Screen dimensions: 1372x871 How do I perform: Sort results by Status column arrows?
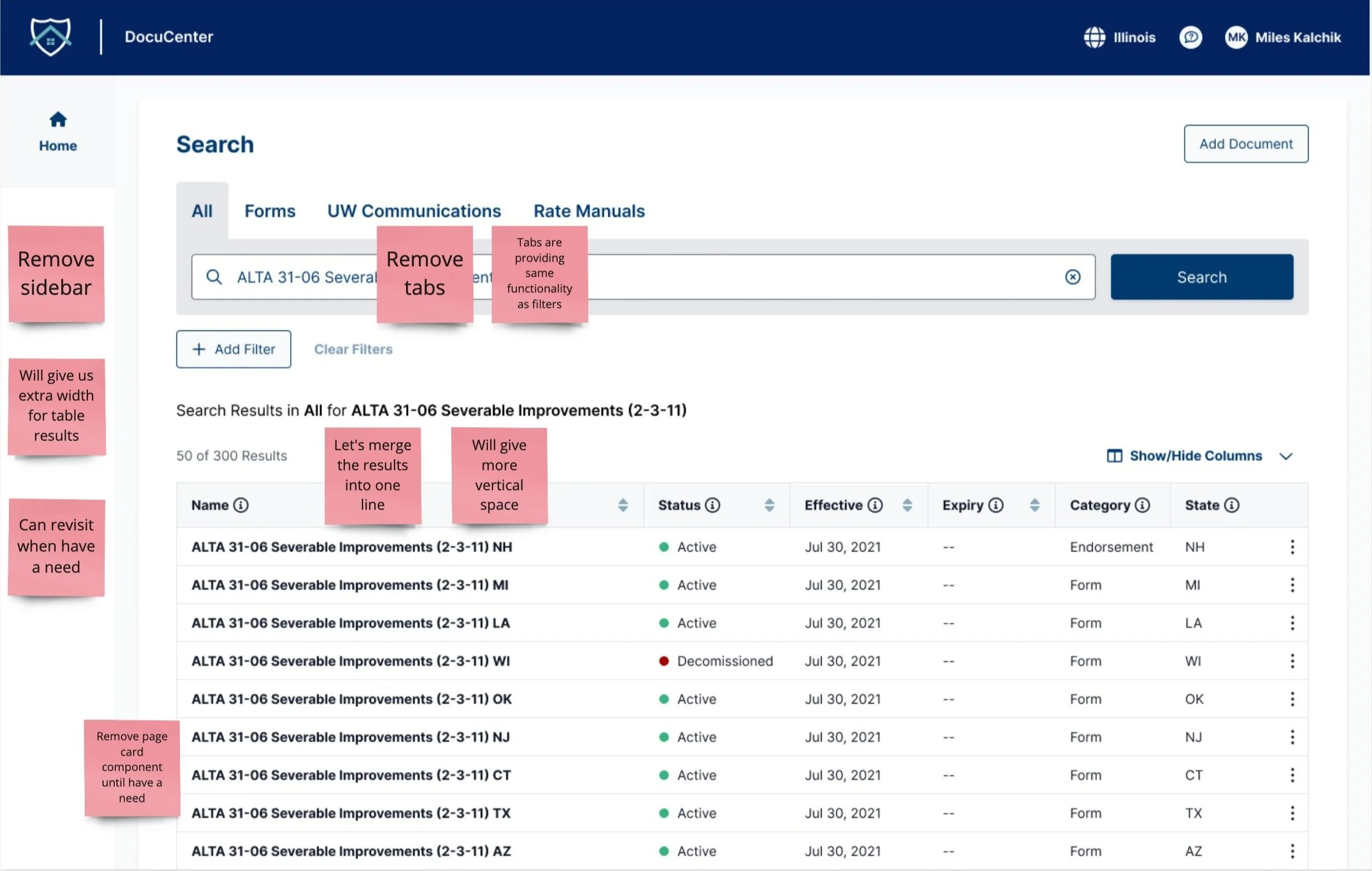769,505
